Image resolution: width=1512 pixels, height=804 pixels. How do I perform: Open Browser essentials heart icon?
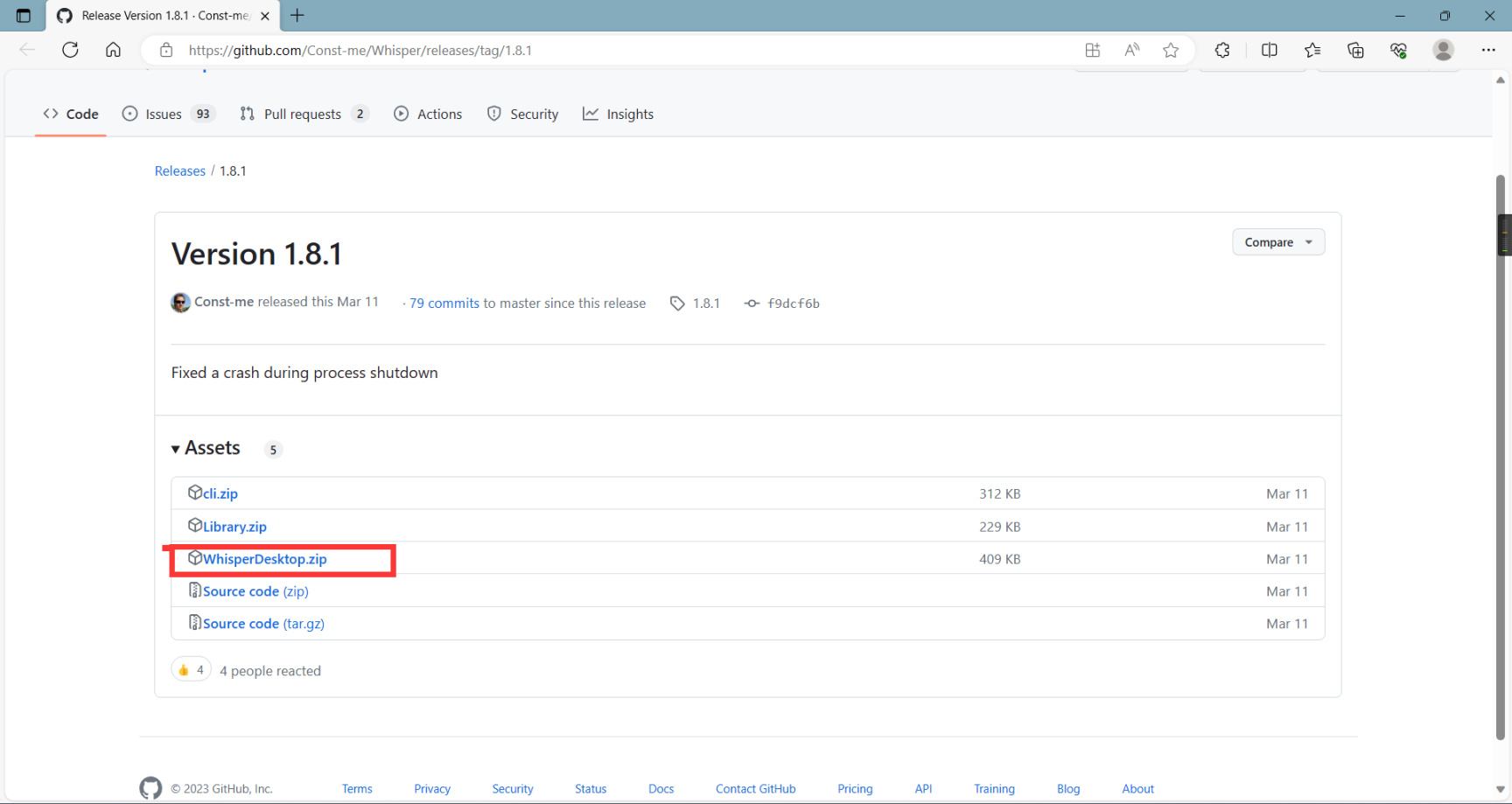click(1398, 51)
